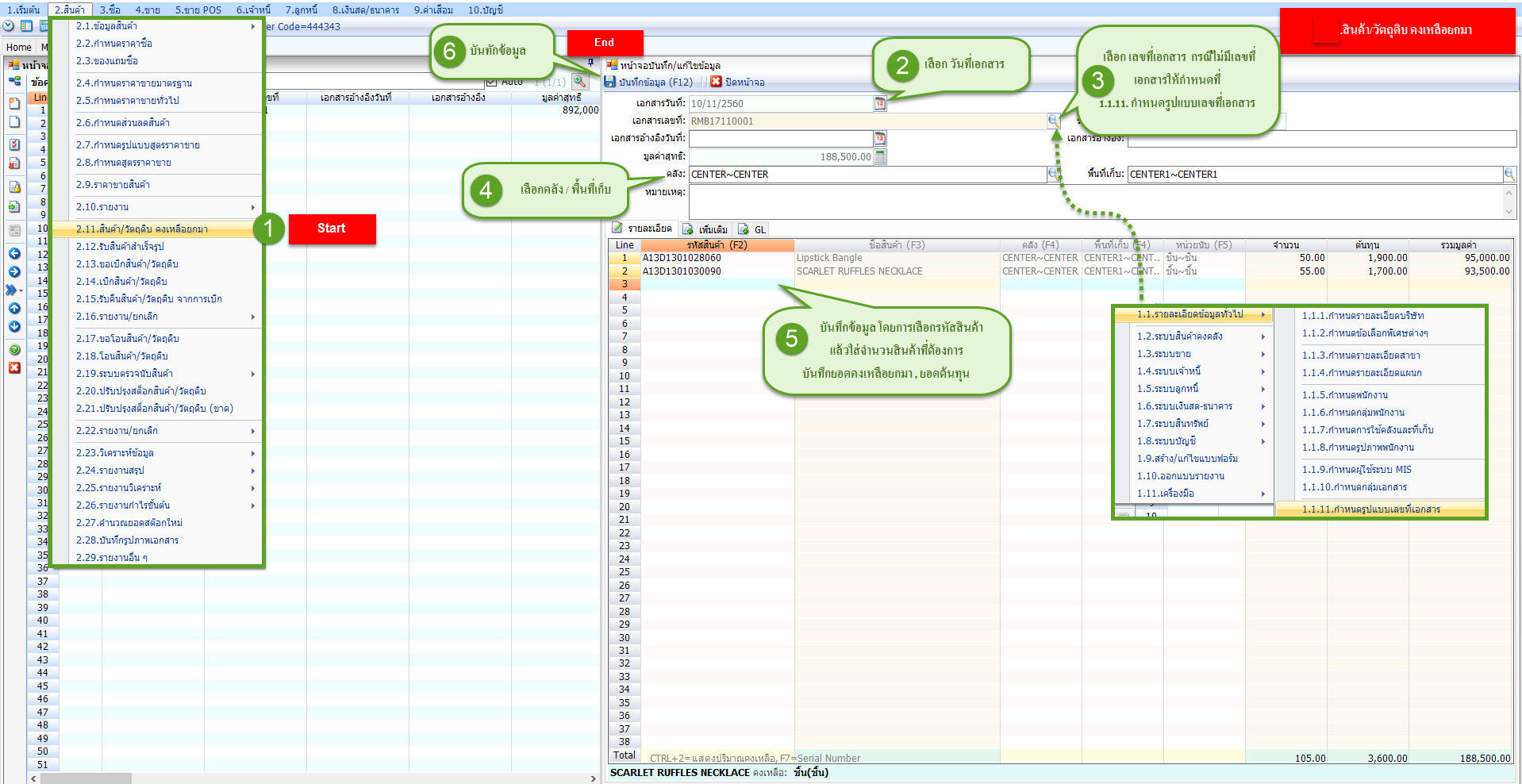The image size is (1522, 784).
Task: Expand submenu 2.23.วิเคราะห์ข้อมูล
Action: (x=253, y=454)
